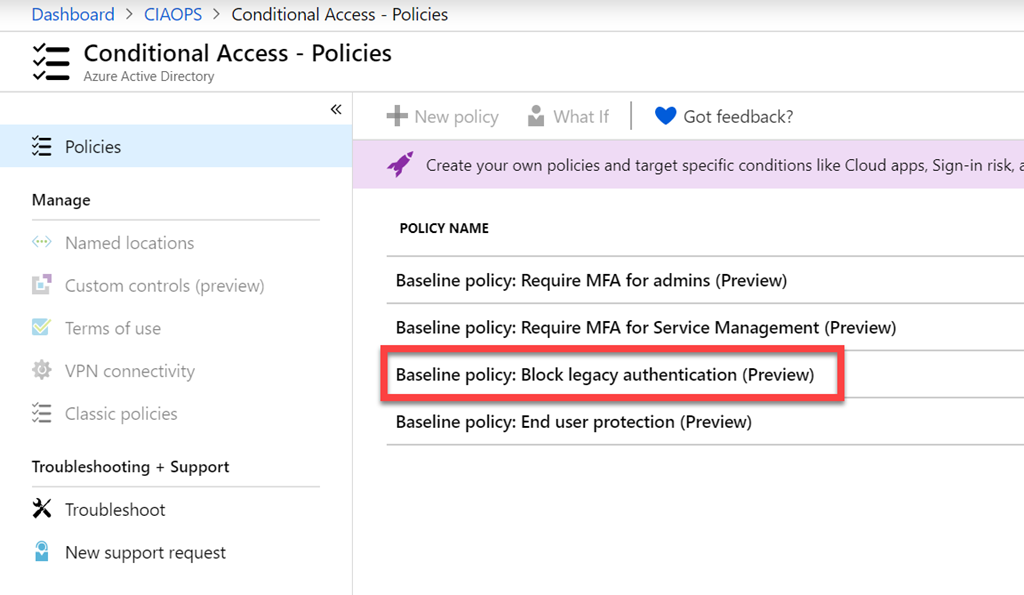Open Require MFA for admins policy
The image size is (1024, 595).
(591, 280)
